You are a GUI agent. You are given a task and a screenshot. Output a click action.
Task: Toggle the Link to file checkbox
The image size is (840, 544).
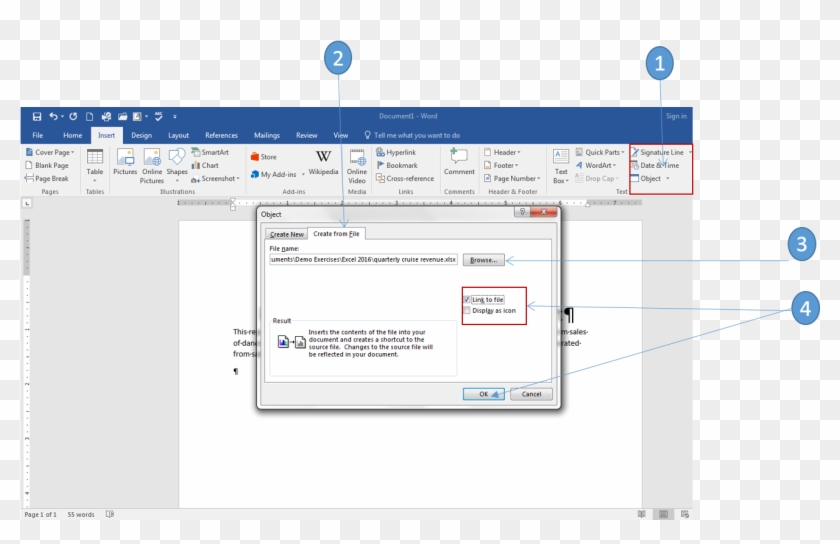point(467,300)
